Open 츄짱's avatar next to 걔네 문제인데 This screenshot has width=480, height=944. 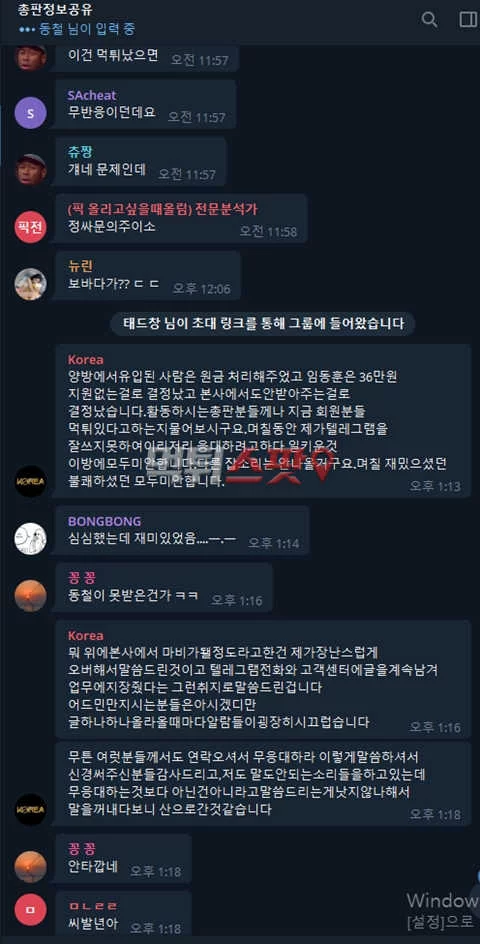(x=30, y=170)
